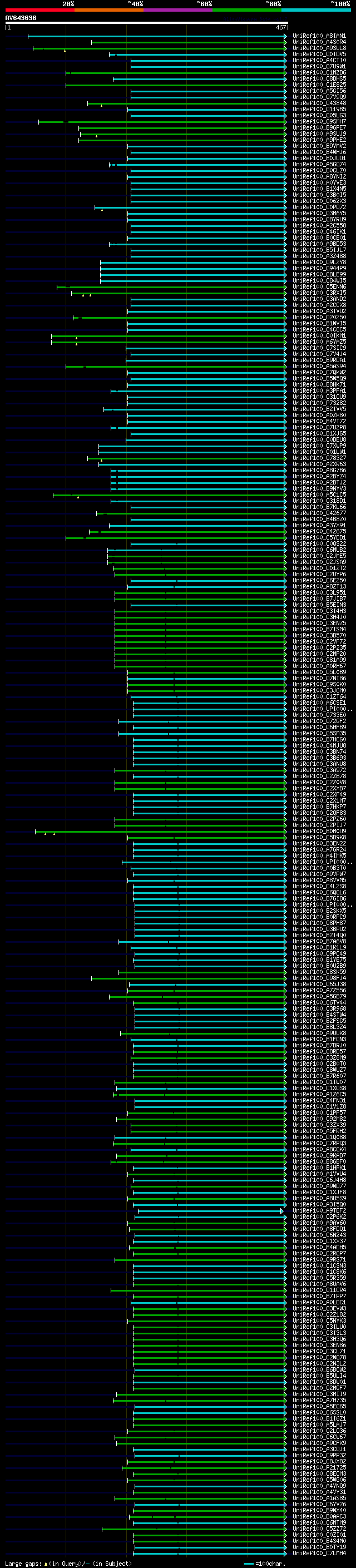Click hit label UniRef100_B1X4N5
Image resolution: width=356 pixels, height=1568 pixels.
coord(319,189)
